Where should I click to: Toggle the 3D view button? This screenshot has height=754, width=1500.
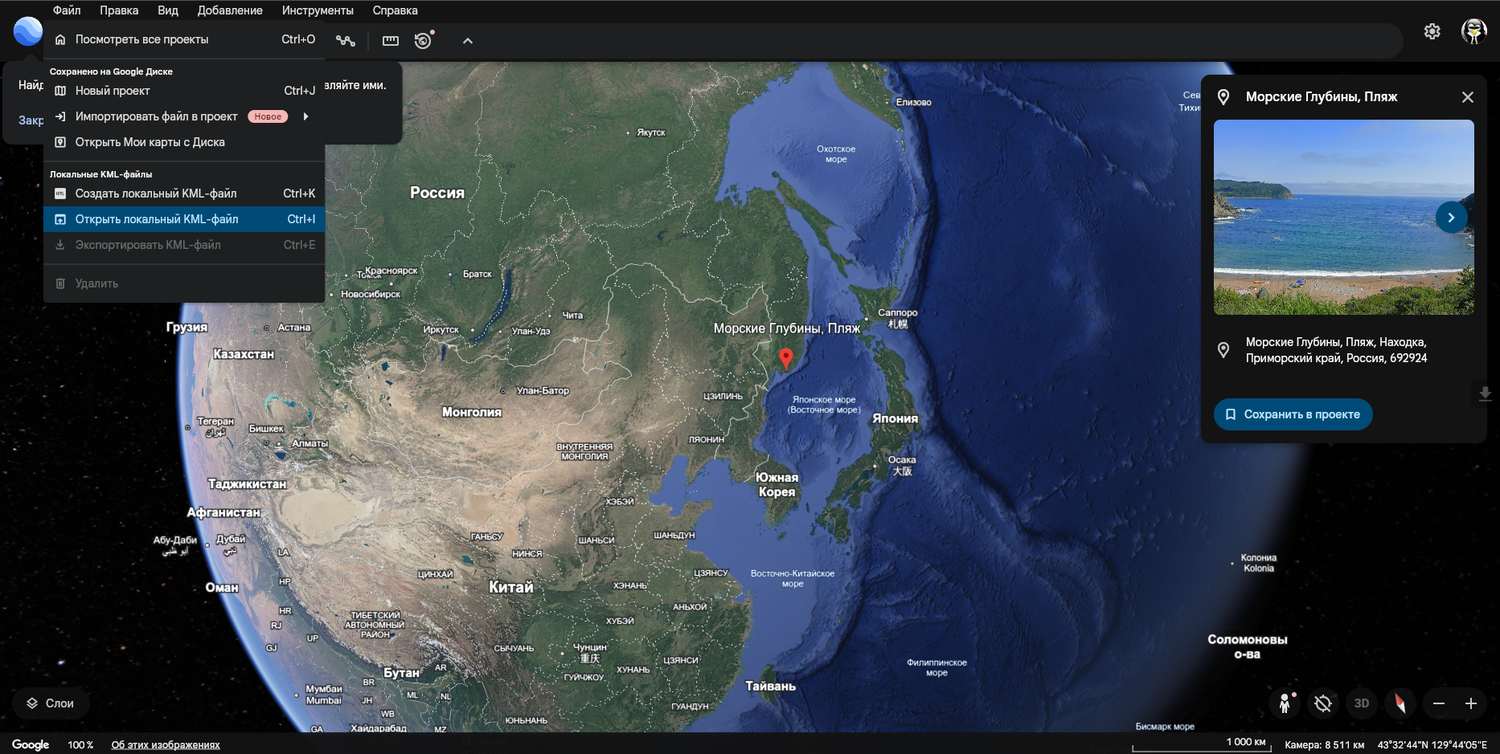pos(1361,704)
